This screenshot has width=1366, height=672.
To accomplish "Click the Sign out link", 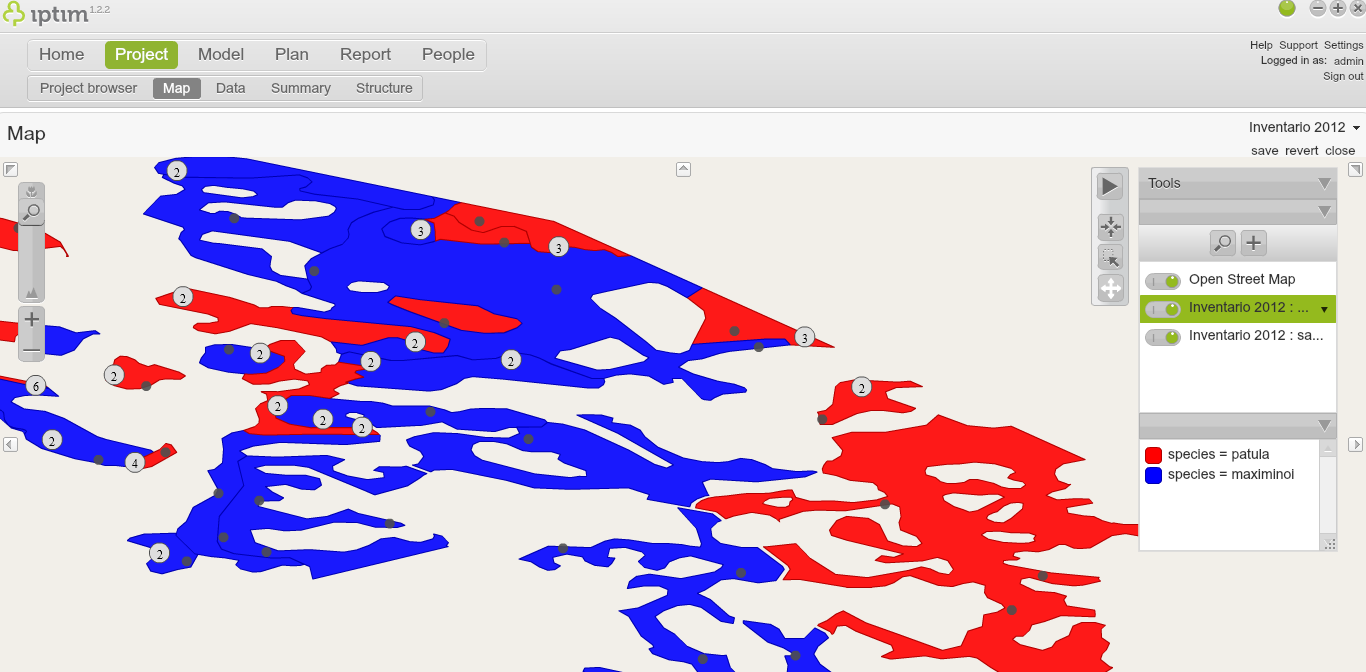I will coord(1342,76).
